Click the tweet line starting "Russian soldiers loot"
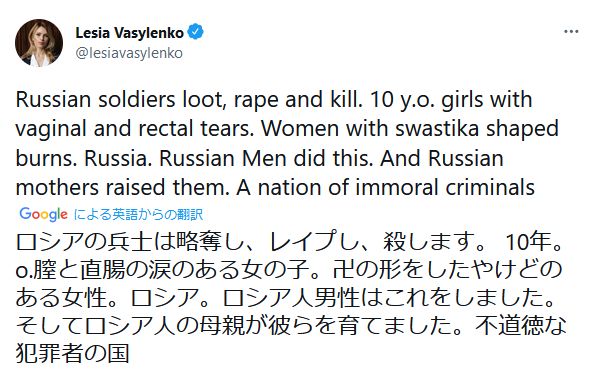595x379 pixels. [274, 100]
